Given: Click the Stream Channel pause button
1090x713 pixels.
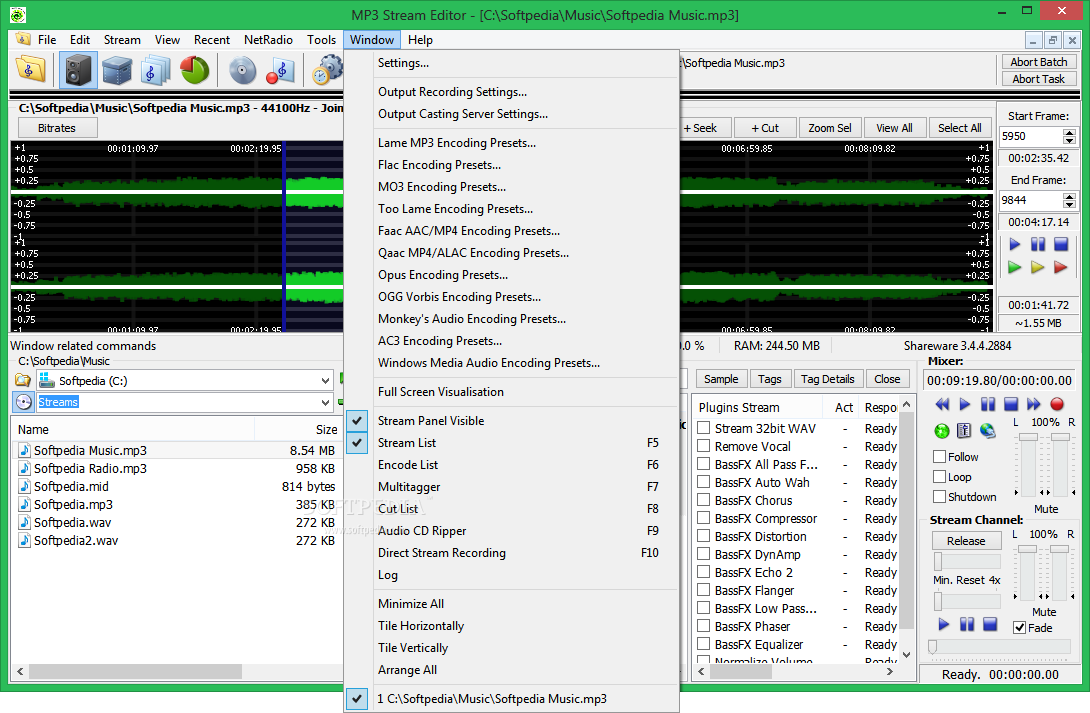Looking at the screenshot, I should click(x=967, y=624).
